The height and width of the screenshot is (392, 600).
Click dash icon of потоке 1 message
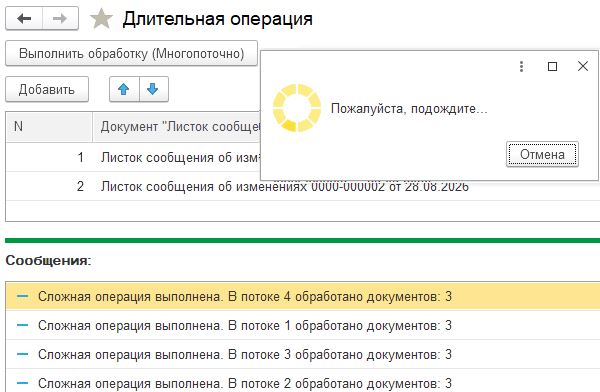click(23, 325)
